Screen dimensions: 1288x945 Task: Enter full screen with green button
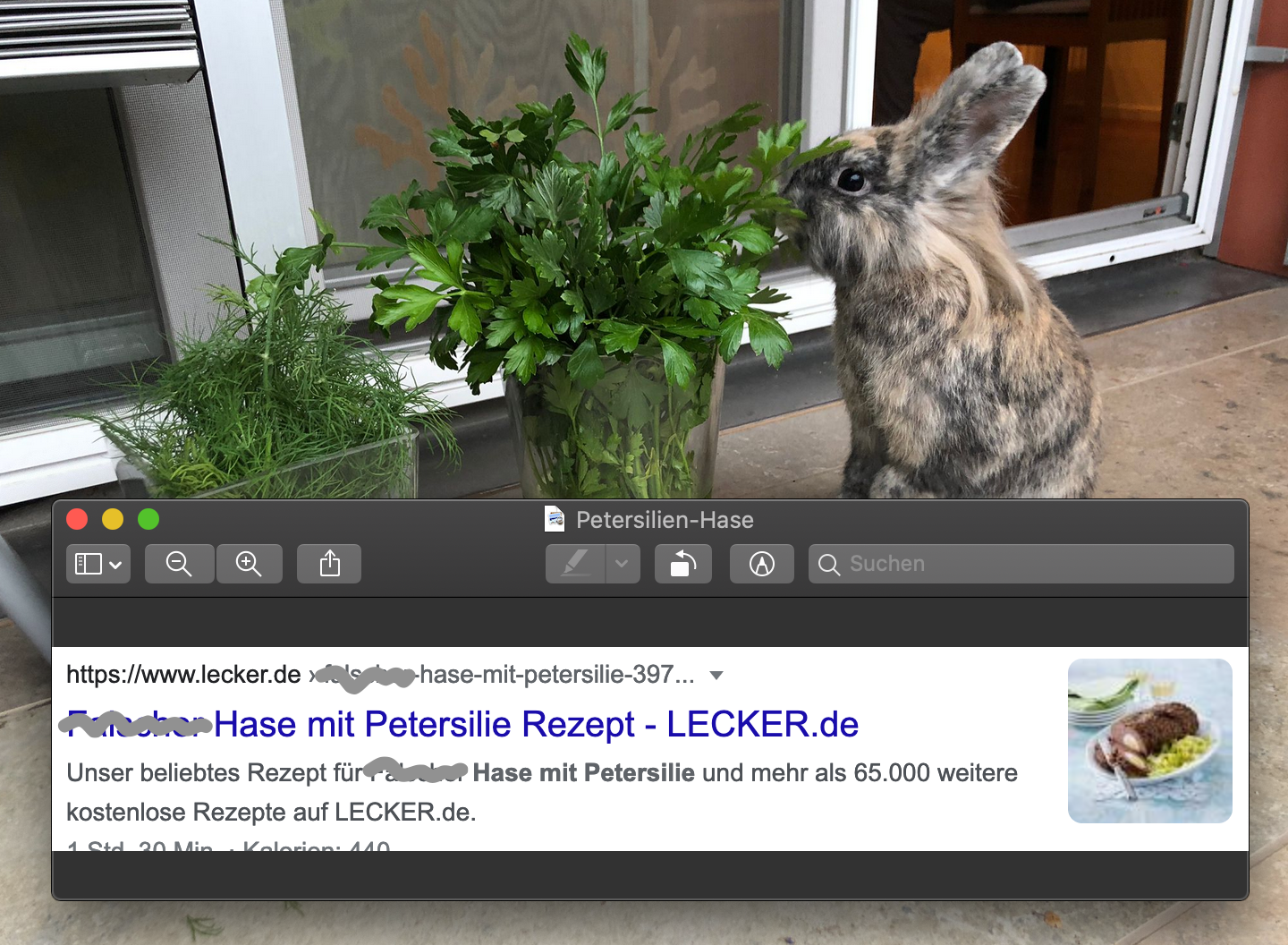[x=148, y=519]
